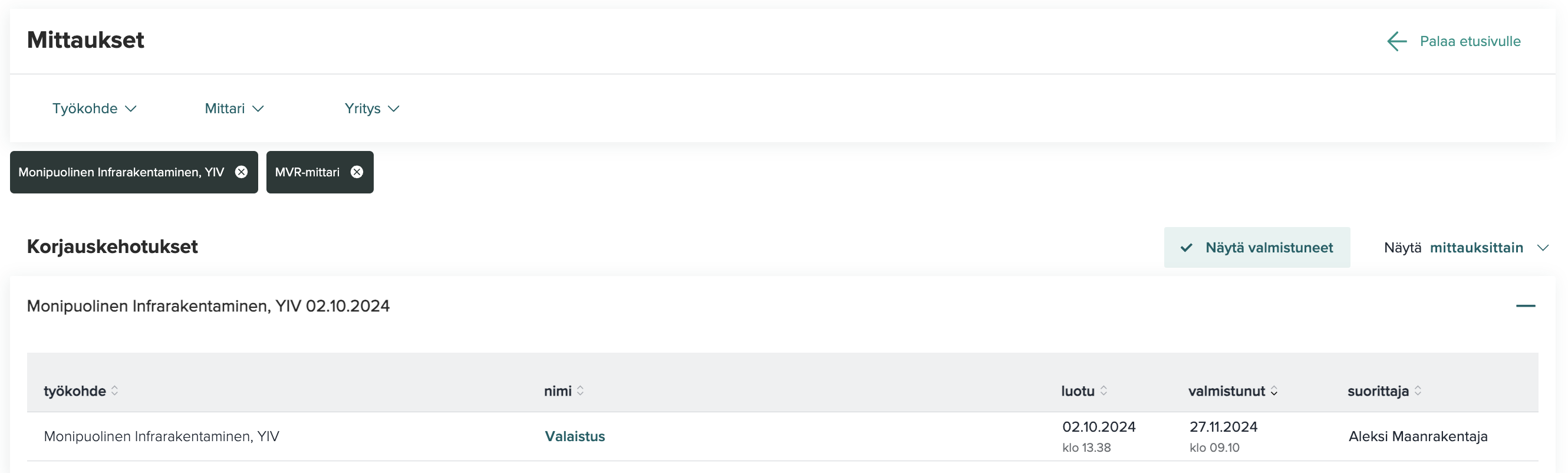Go back via Palaa etusivulle link
The image size is (1568, 473).
(x=1470, y=41)
